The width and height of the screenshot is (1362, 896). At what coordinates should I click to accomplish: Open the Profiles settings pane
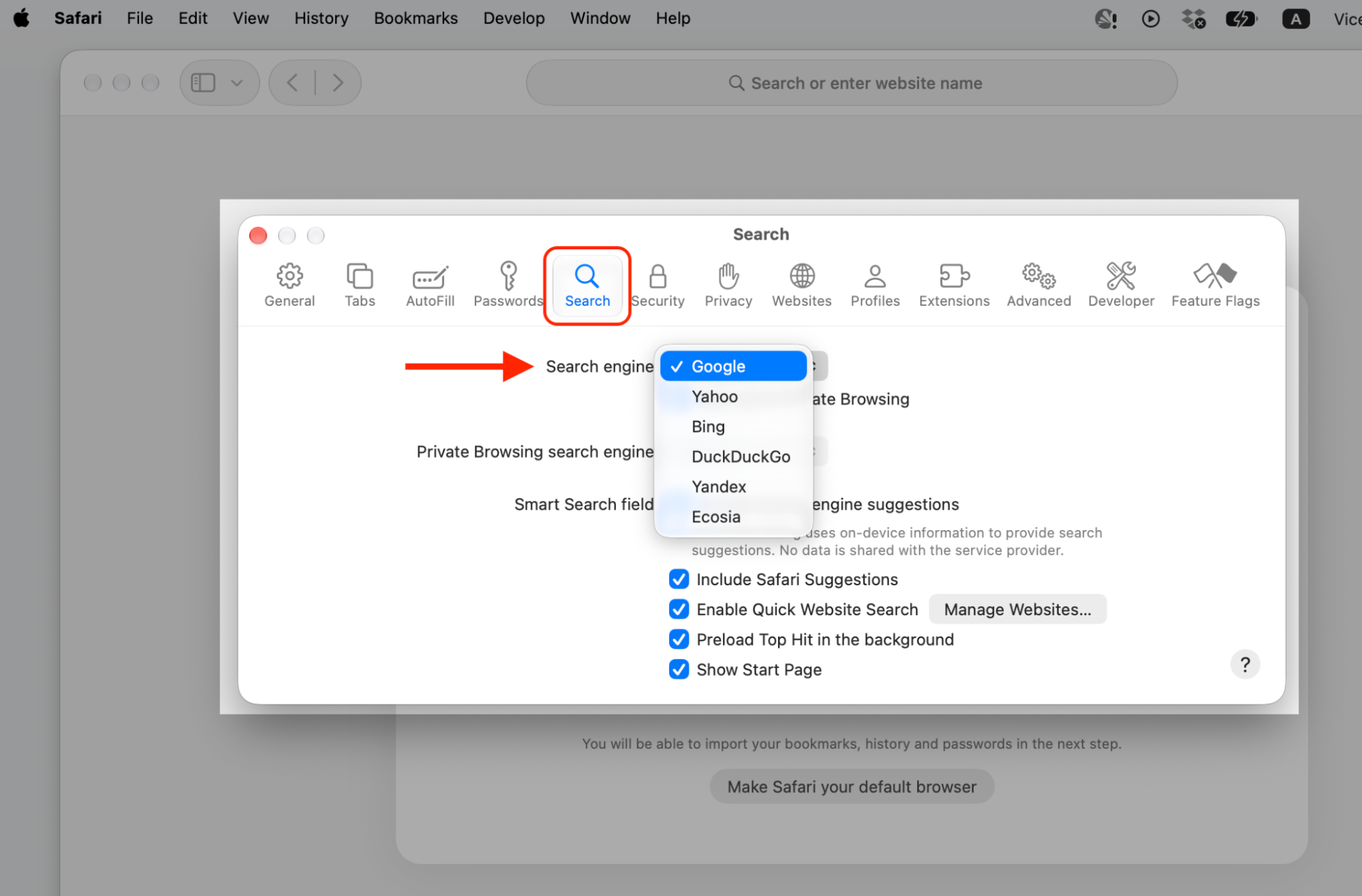[875, 285]
